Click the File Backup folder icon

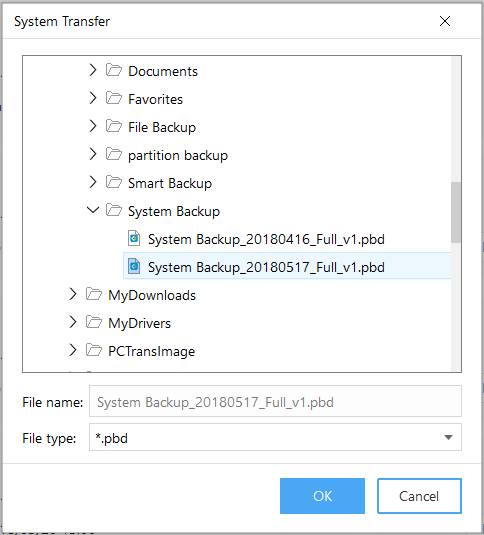tap(114, 126)
